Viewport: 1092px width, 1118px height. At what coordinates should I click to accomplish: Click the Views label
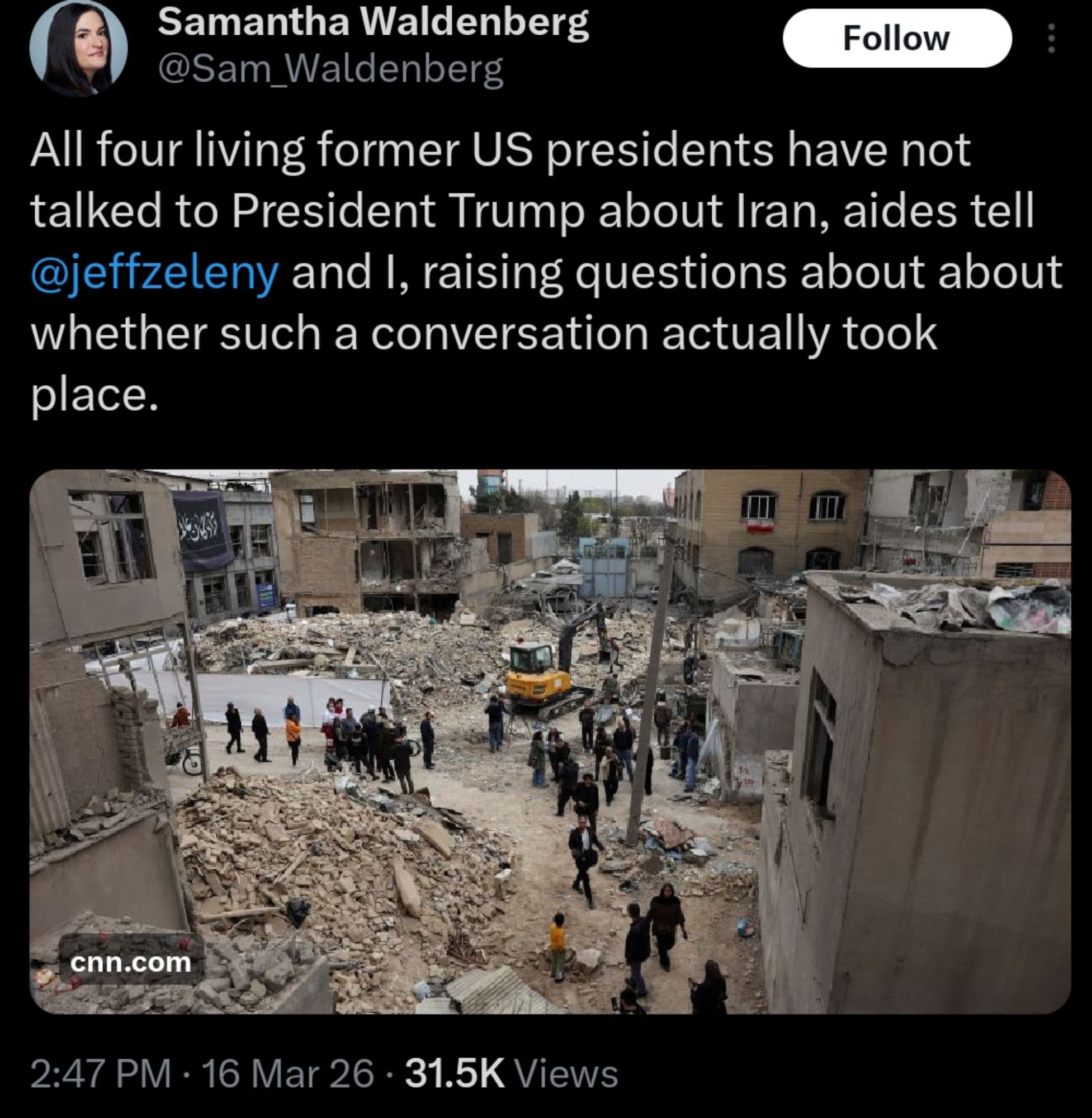[x=565, y=1073]
